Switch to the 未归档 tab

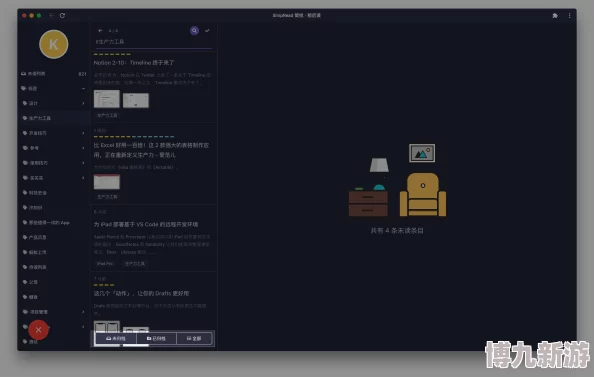[116, 338]
